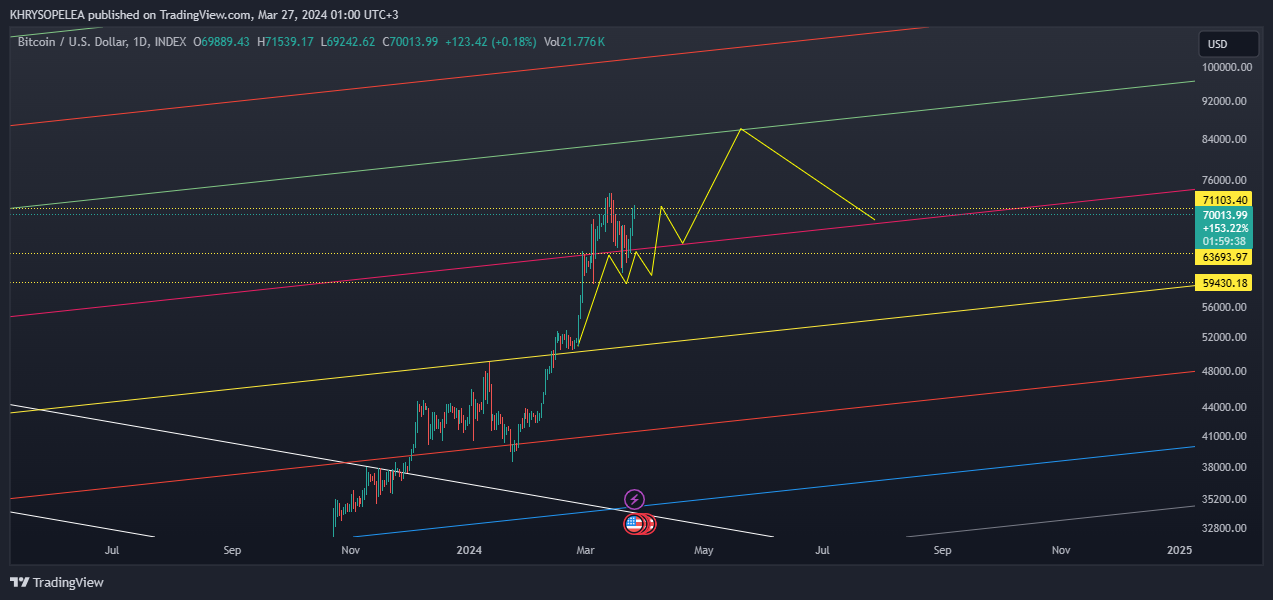The width and height of the screenshot is (1273, 600).
Task: Click the 32800.00 price axis label
Action: pyautogui.click(x=1226, y=528)
